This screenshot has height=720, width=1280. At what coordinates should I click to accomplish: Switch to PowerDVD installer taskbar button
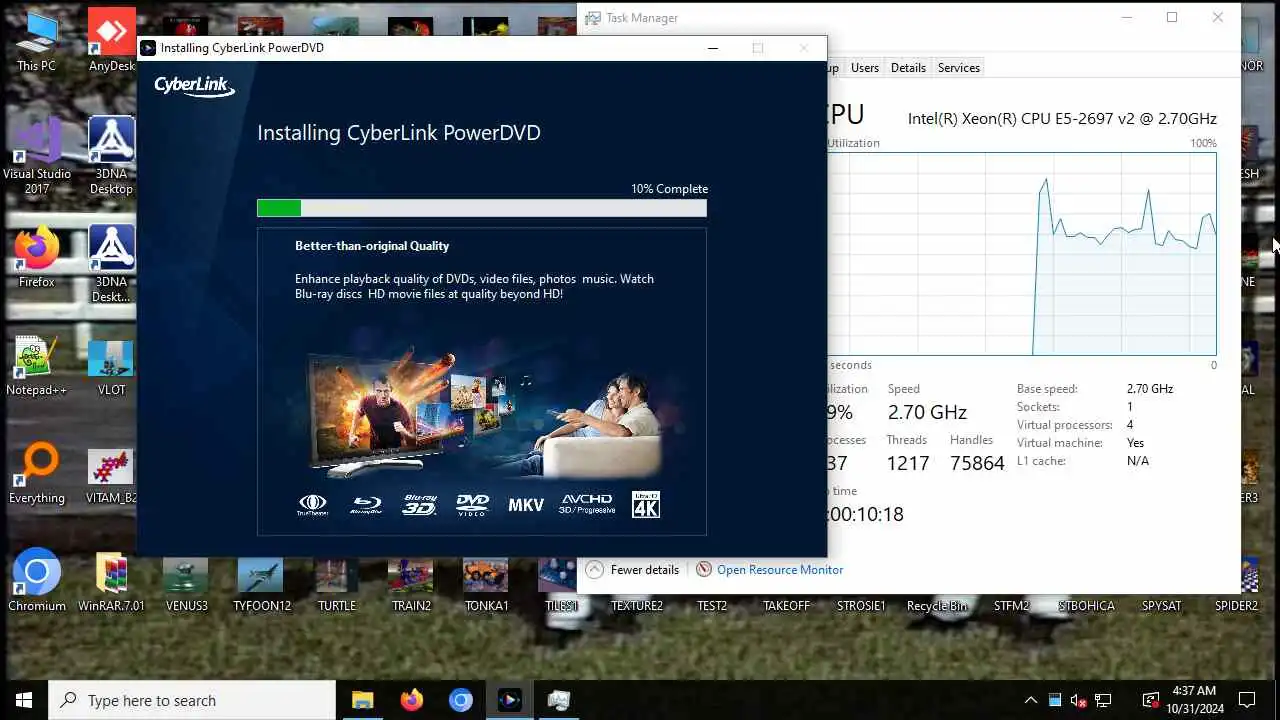coord(509,700)
